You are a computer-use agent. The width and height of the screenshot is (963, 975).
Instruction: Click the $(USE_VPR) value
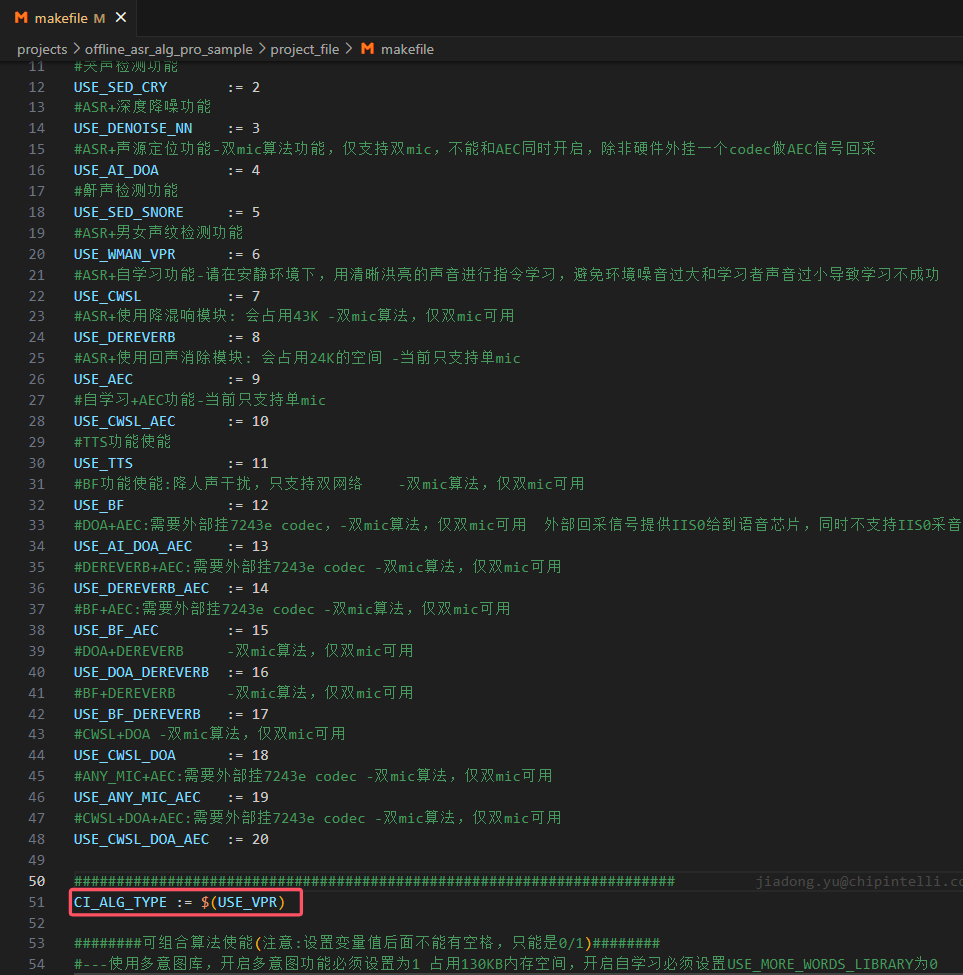[x=242, y=902]
